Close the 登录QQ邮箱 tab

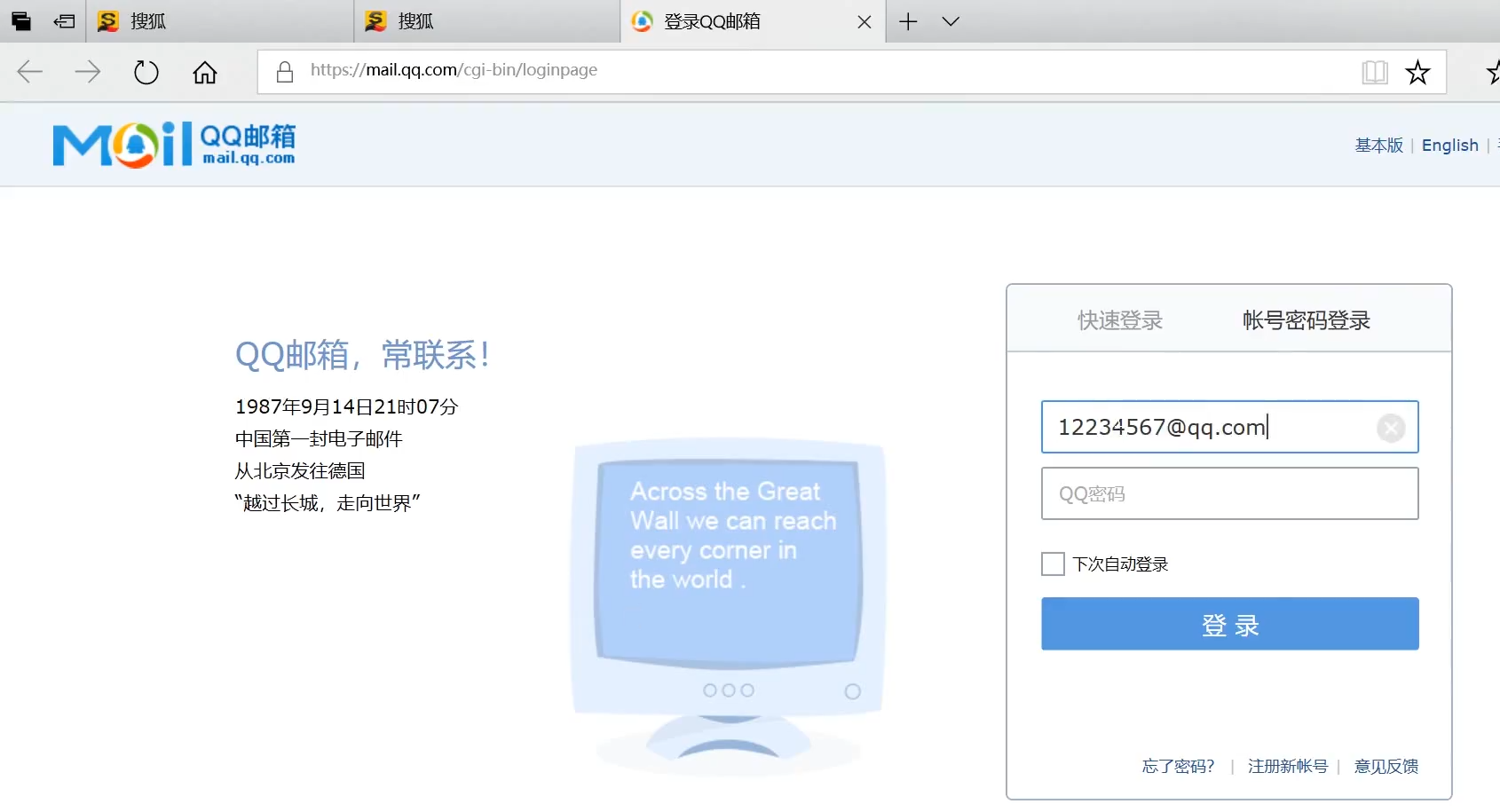(864, 22)
